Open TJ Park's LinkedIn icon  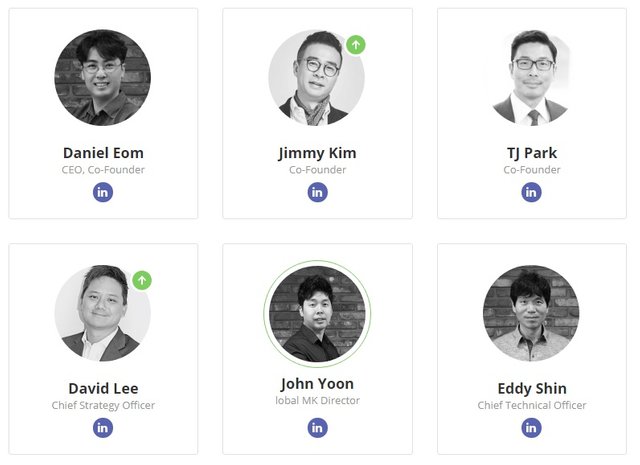tap(531, 192)
